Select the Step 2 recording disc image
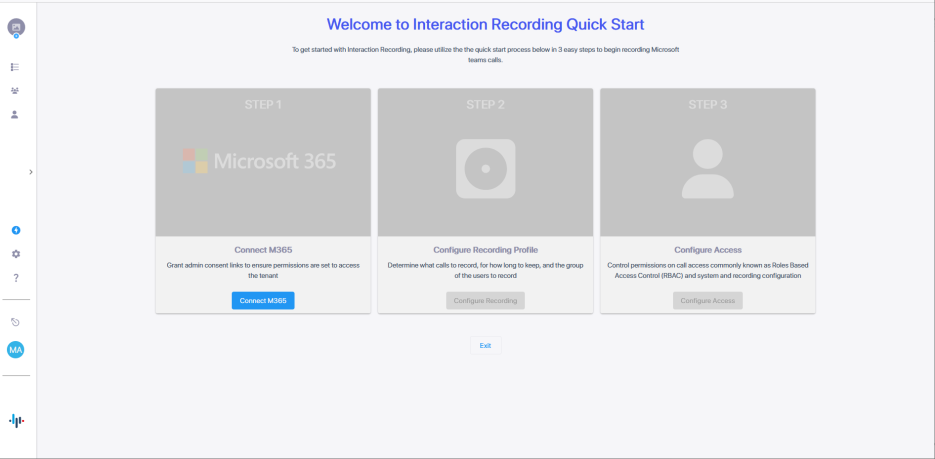This screenshot has width=935, height=459. (x=485, y=168)
